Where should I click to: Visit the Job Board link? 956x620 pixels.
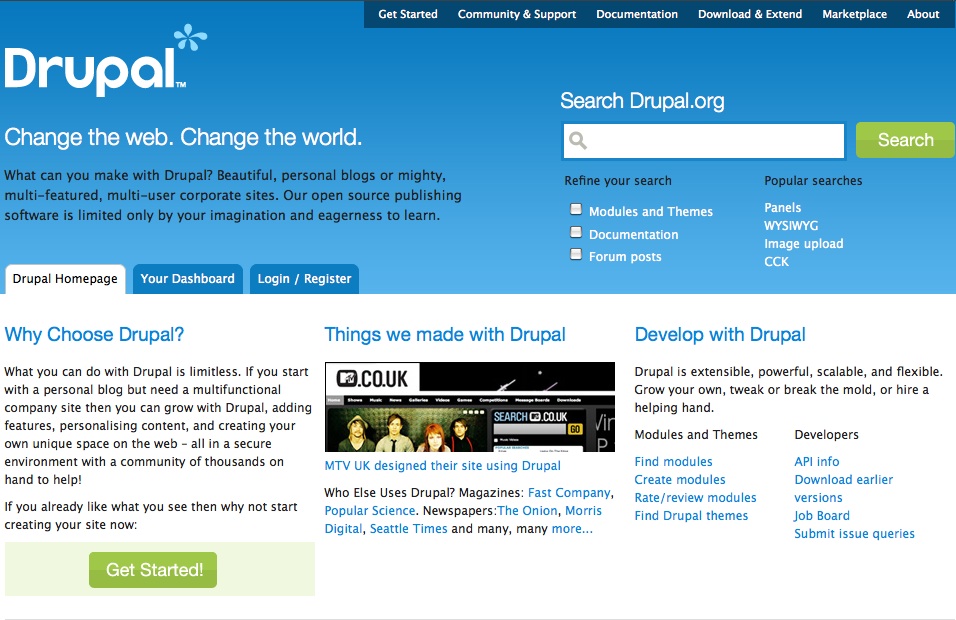(821, 516)
